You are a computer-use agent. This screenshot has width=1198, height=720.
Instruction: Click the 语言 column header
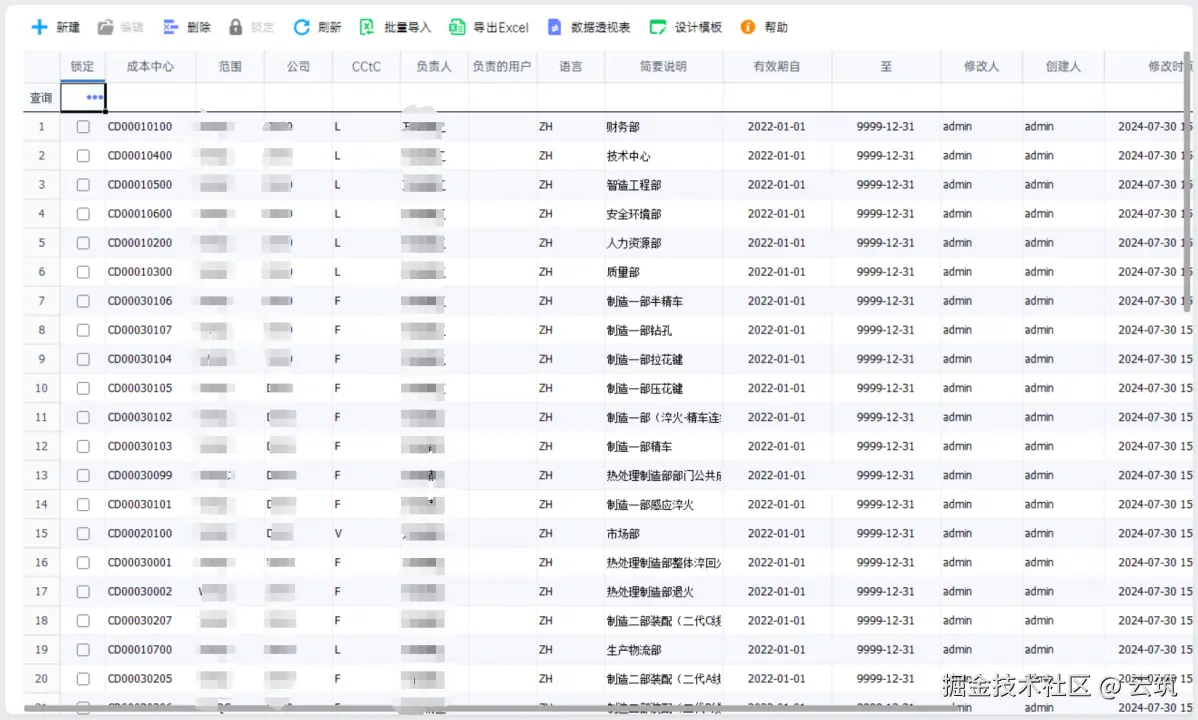coord(571,66)
